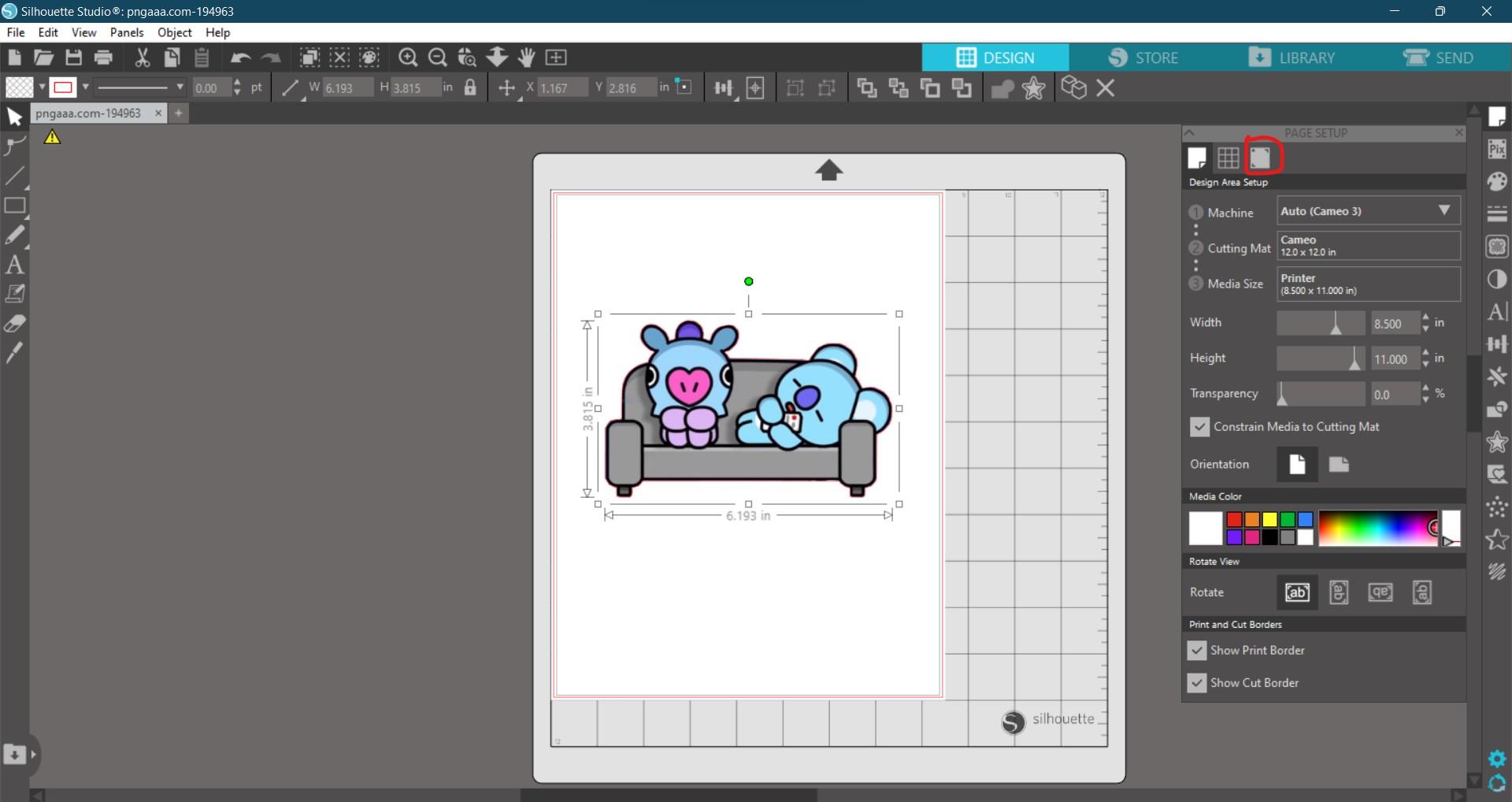This screenshot has height=802, width=1512.
Task: Expand the library side panel arrow
Action: pos(34,755)
